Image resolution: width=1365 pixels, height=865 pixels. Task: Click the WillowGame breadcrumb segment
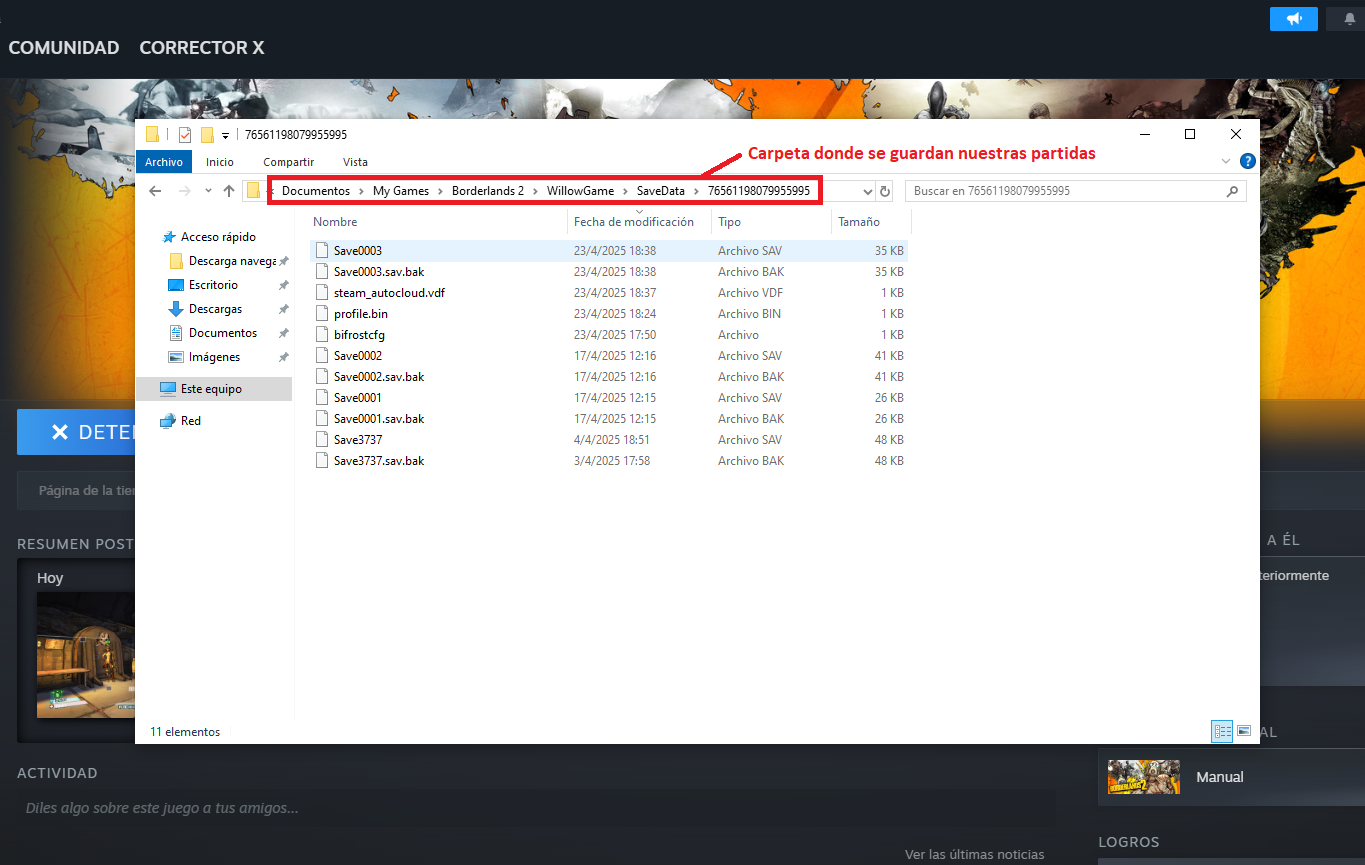[580, 191]
